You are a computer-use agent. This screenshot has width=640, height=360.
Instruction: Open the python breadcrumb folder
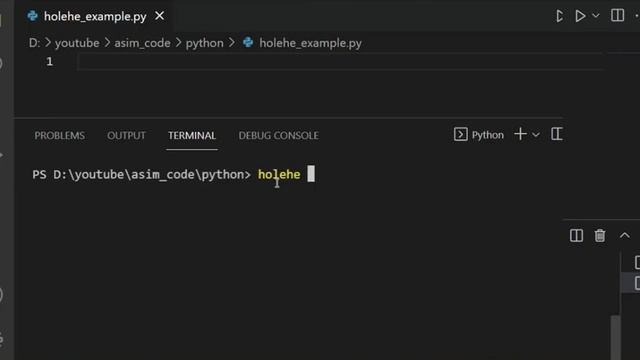click(204, 43)
